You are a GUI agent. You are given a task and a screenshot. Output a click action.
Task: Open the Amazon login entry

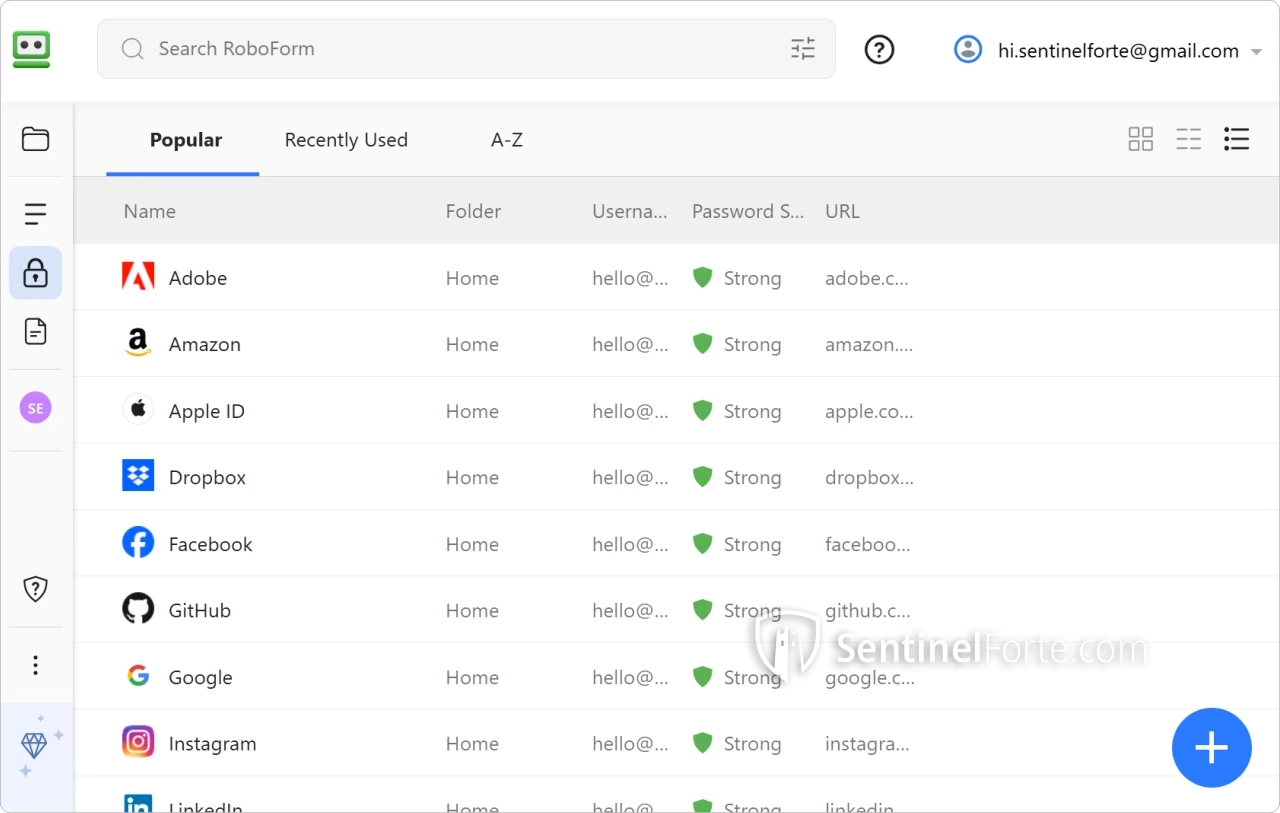pos(676,344)
